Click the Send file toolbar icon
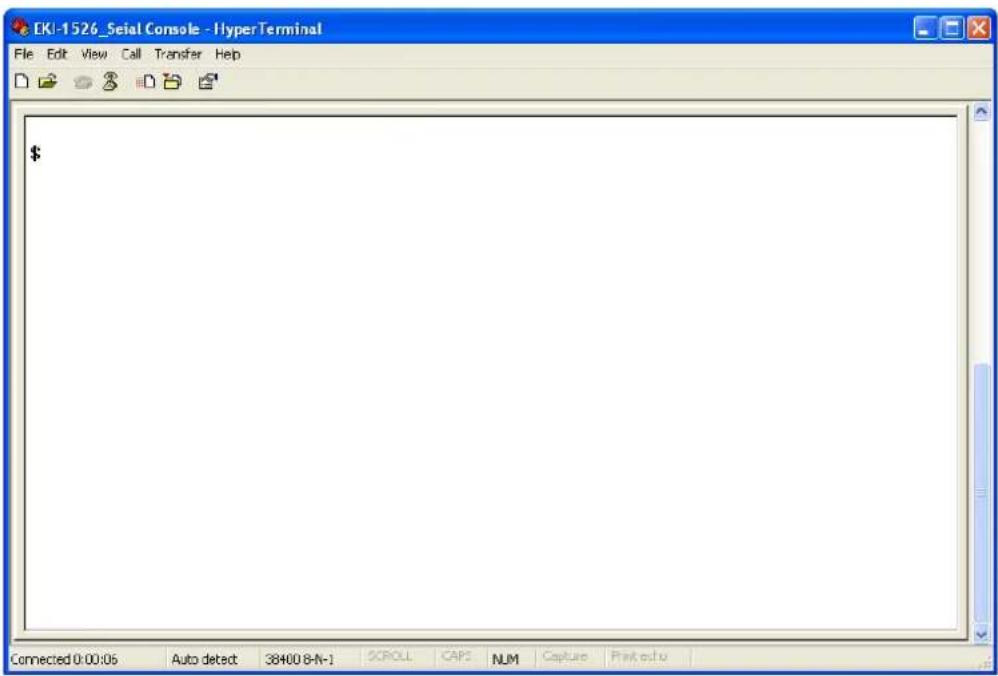This screenshot has height=676, width=998. [x=144, y=81]
